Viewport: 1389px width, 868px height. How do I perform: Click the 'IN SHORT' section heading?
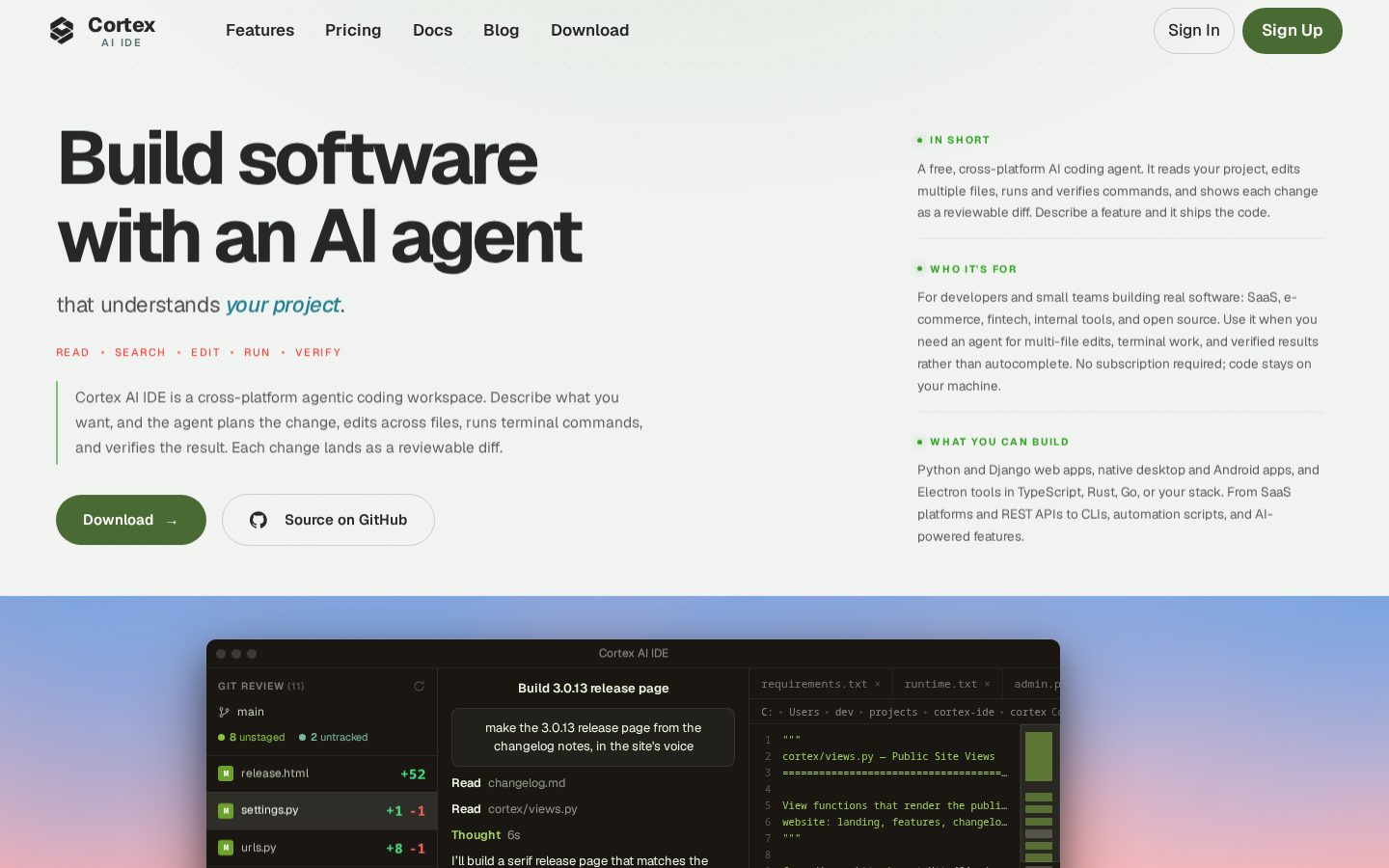pyautogui.click(x=960, y=140)
